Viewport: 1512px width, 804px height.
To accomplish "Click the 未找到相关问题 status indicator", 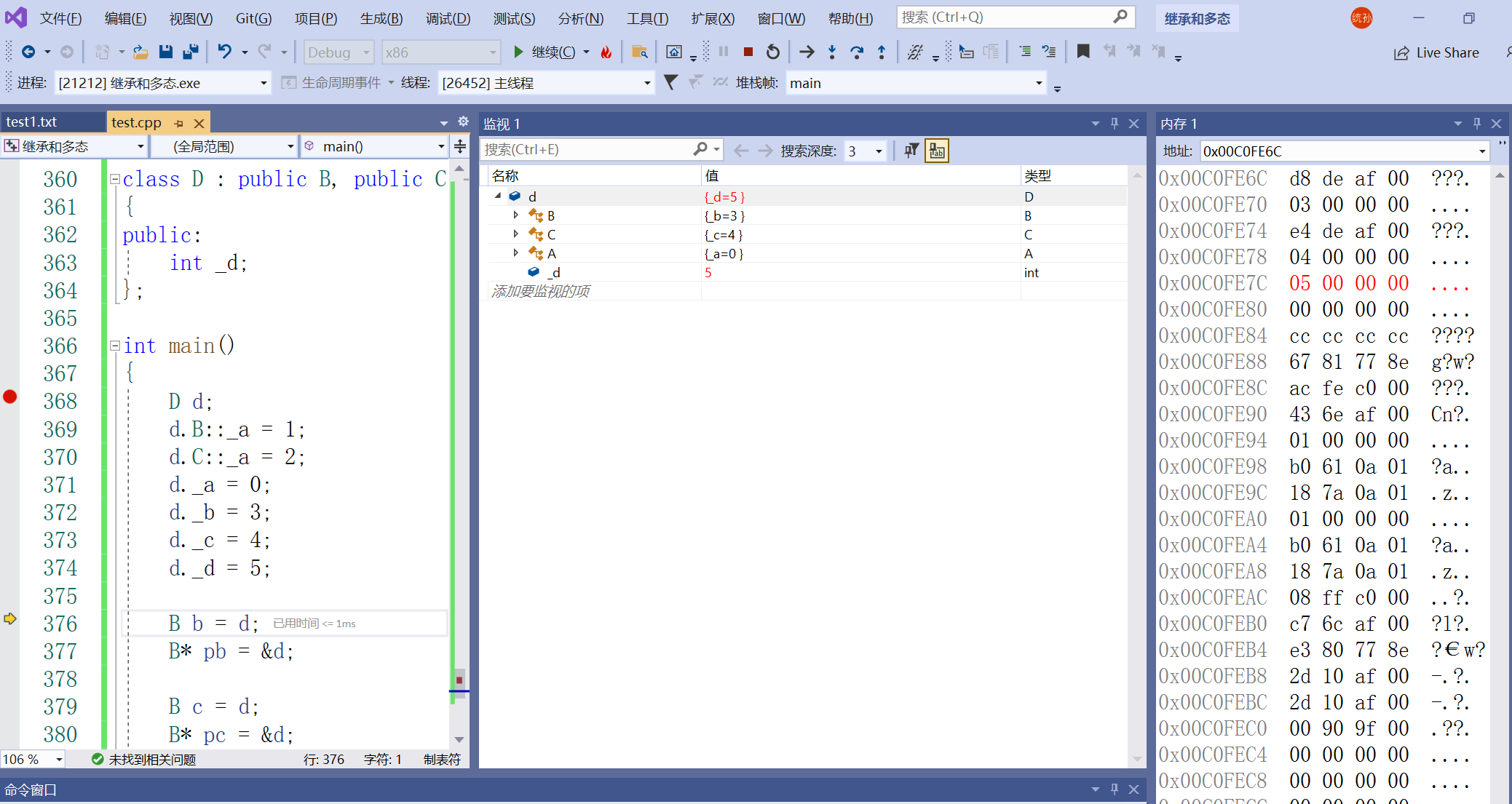I will tap(144, 760).
